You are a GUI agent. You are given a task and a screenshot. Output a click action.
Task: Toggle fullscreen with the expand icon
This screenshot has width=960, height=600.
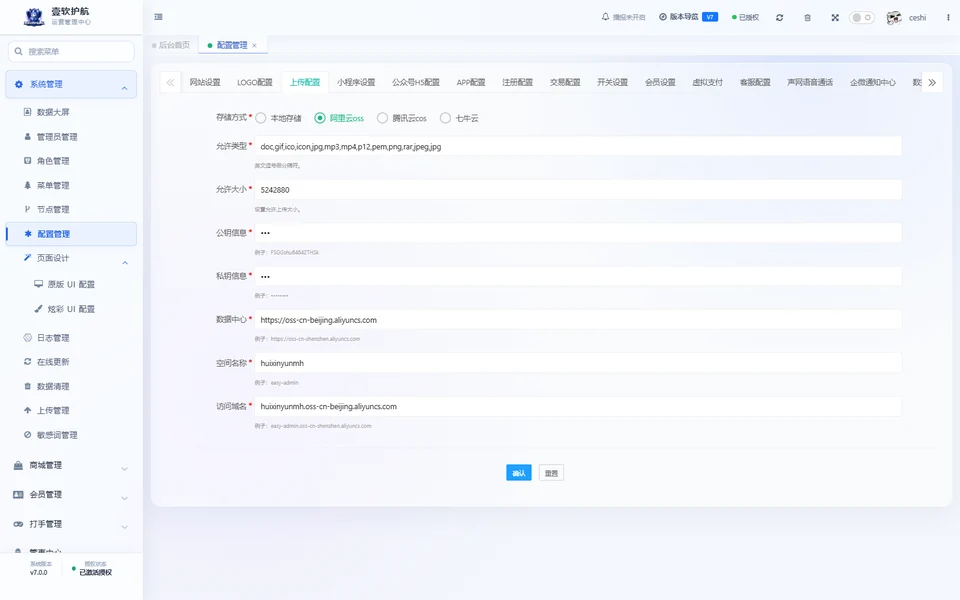835,18
